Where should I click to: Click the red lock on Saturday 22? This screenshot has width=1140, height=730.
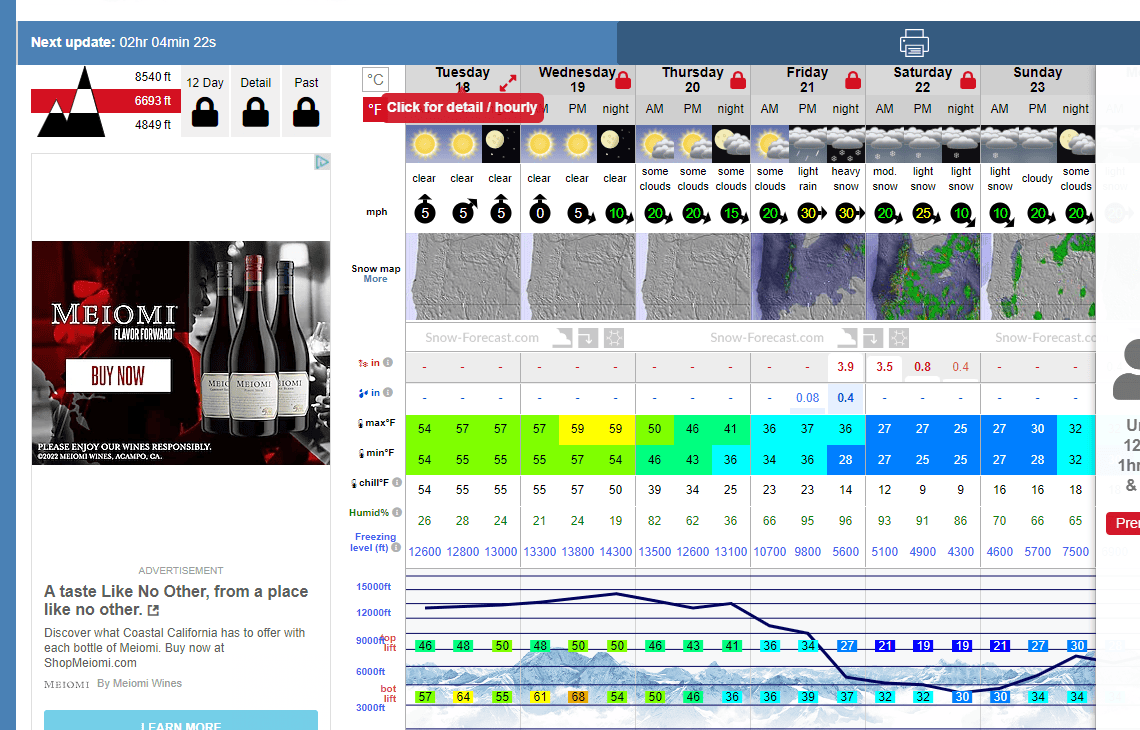(968, 79)
